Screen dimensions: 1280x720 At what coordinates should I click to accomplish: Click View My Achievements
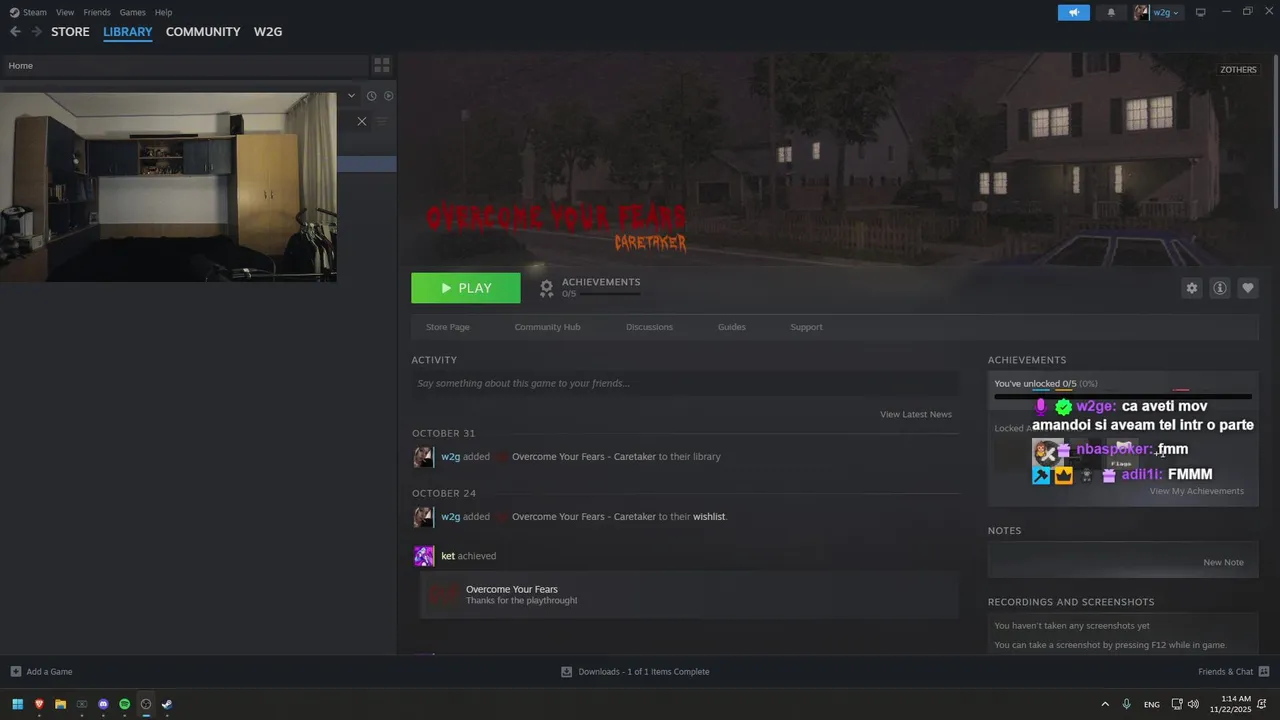pos(1197,491)
